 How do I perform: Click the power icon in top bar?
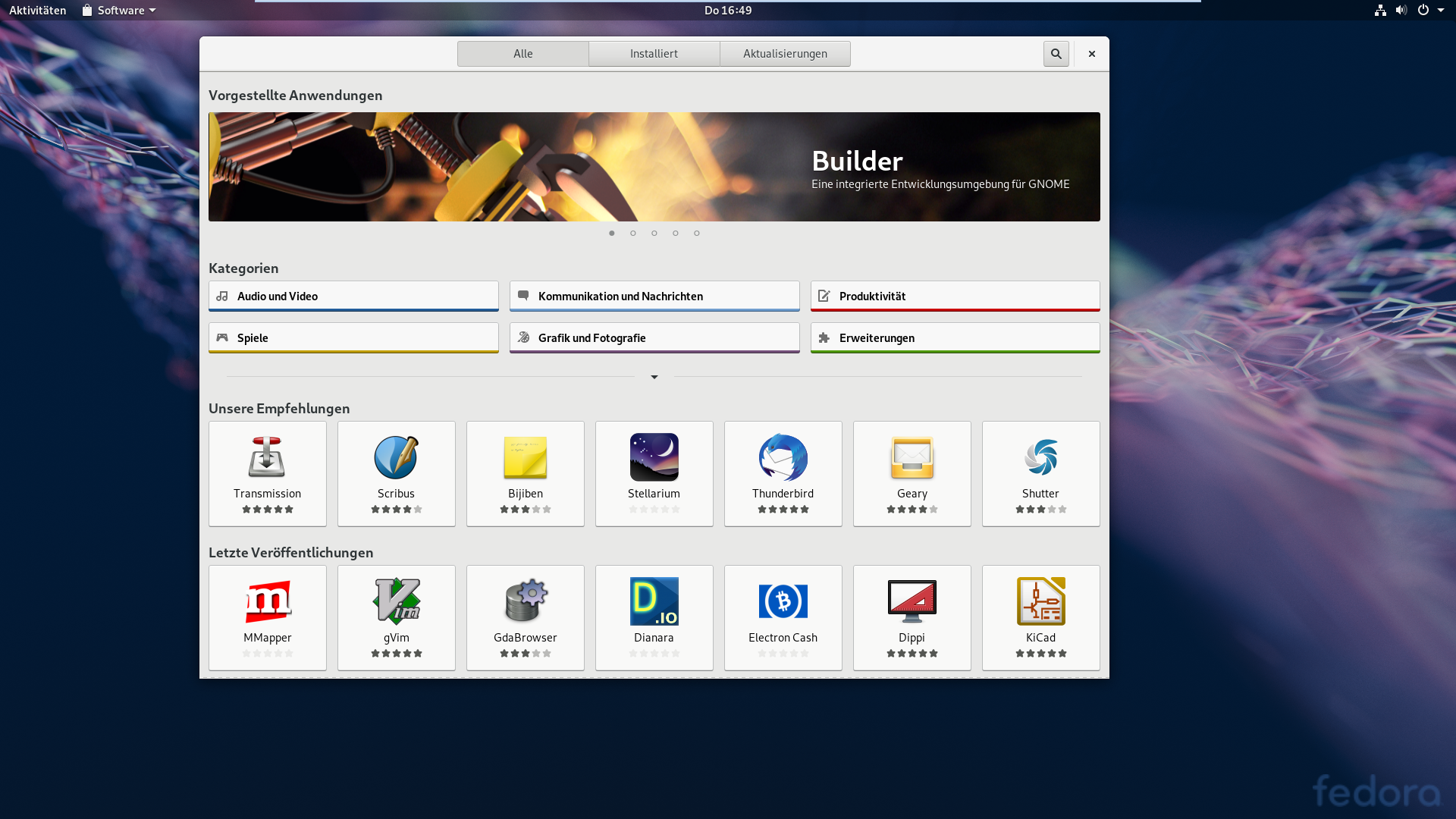1423,11
